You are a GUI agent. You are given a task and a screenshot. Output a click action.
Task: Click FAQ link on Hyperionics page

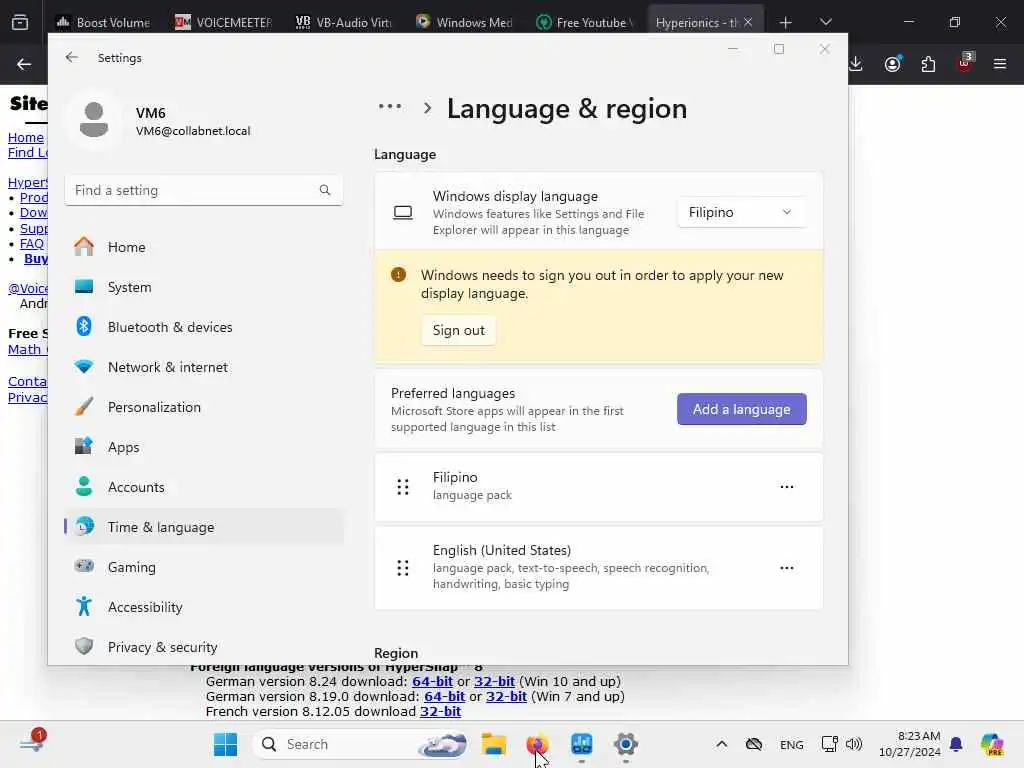pos(32,244)
